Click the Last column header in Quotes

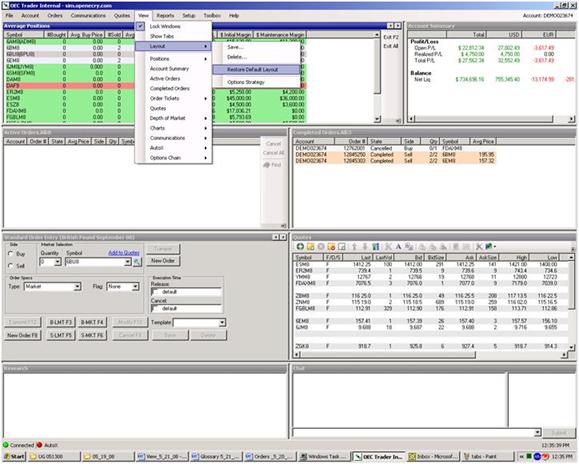[x=356, y=257]
